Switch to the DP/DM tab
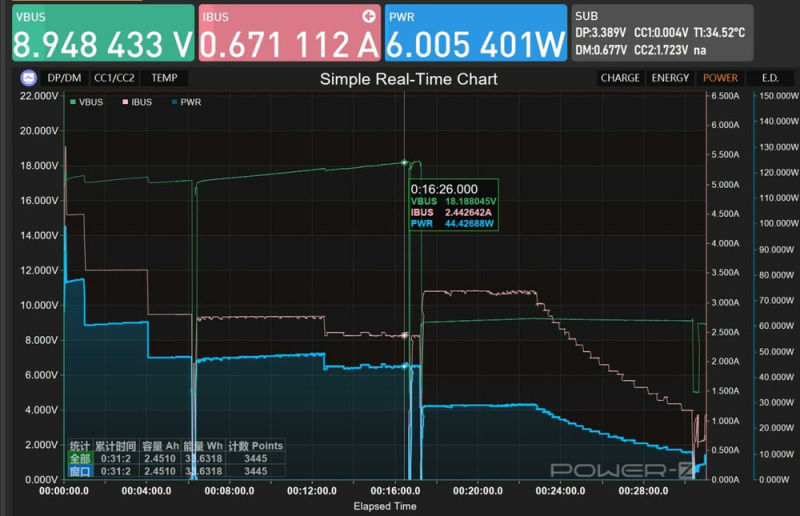 [65, 78]
